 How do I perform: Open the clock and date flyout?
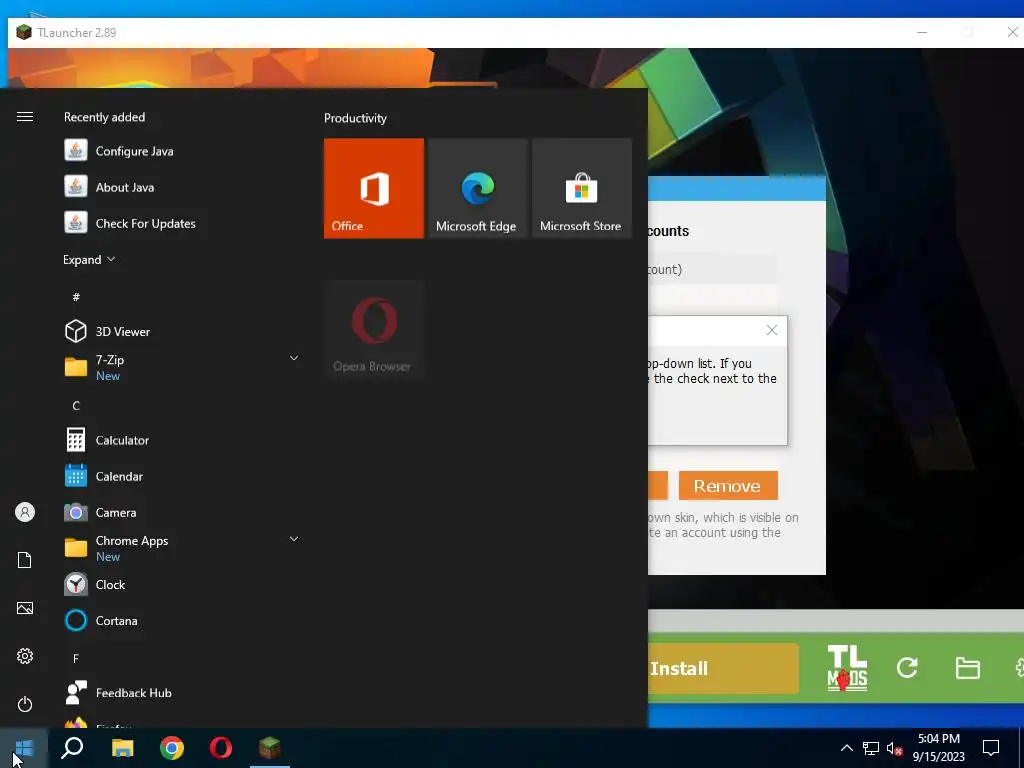[x=939, y=748]
